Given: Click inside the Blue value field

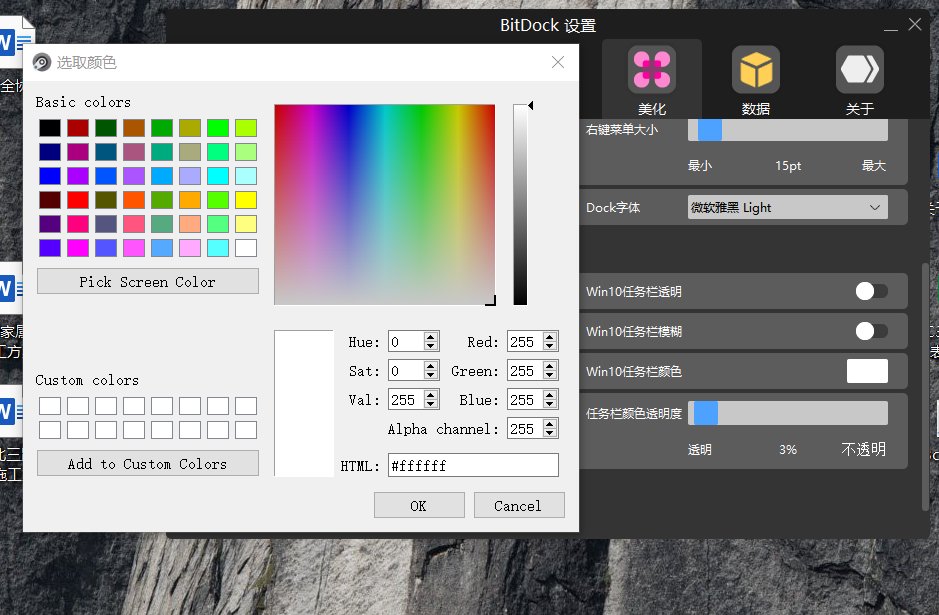Looking at the screenshot, I should tap(525, 400).
